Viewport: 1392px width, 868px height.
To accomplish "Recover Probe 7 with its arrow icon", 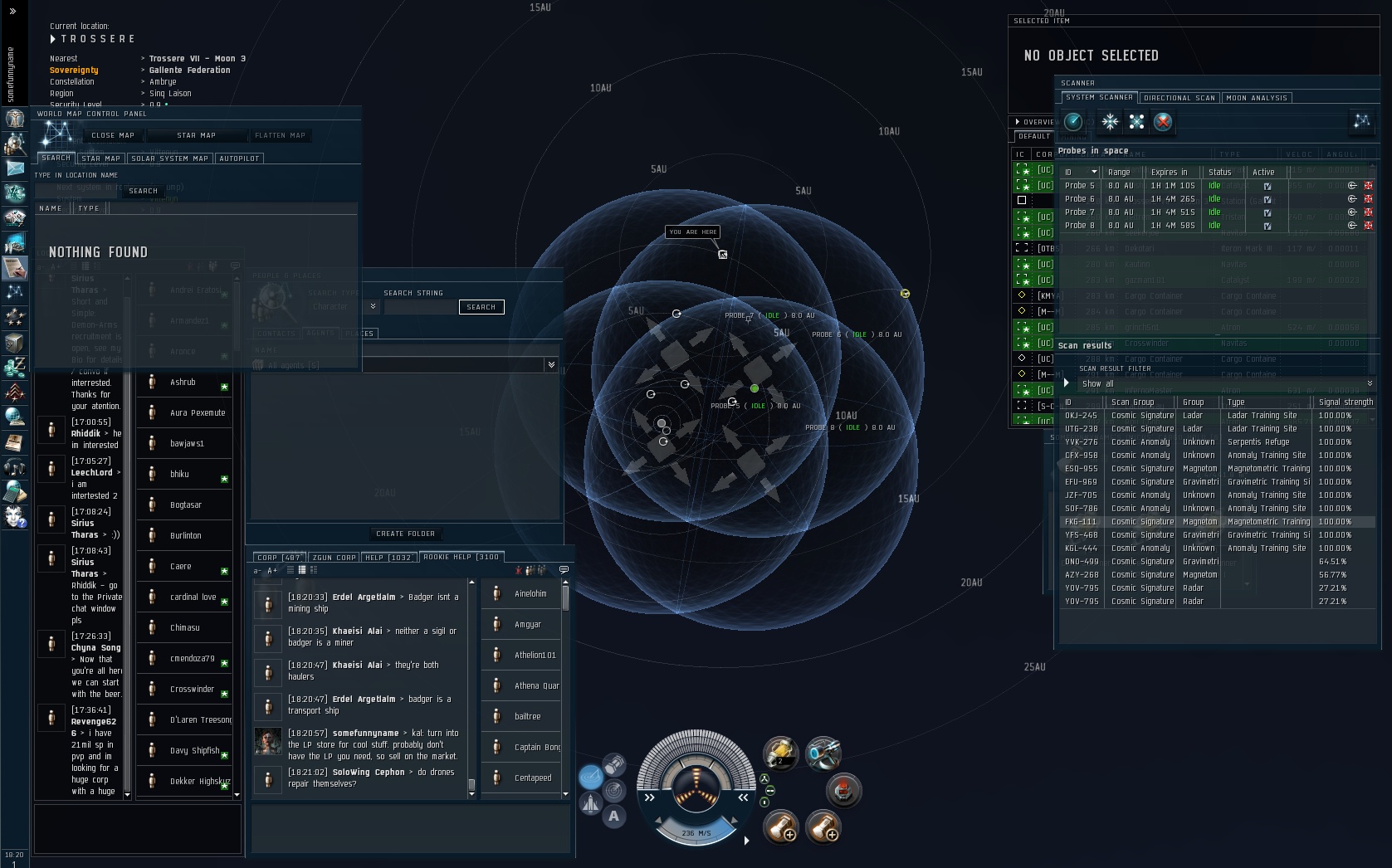I will point(1352,212).
